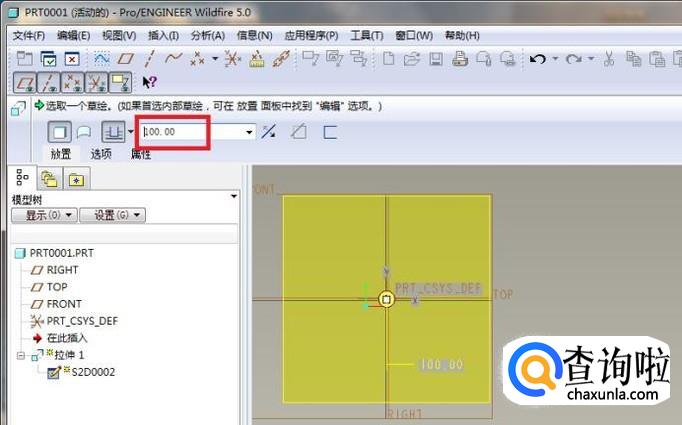Open the 选项 panel tab
682x425 pixels.
[101, 154]
